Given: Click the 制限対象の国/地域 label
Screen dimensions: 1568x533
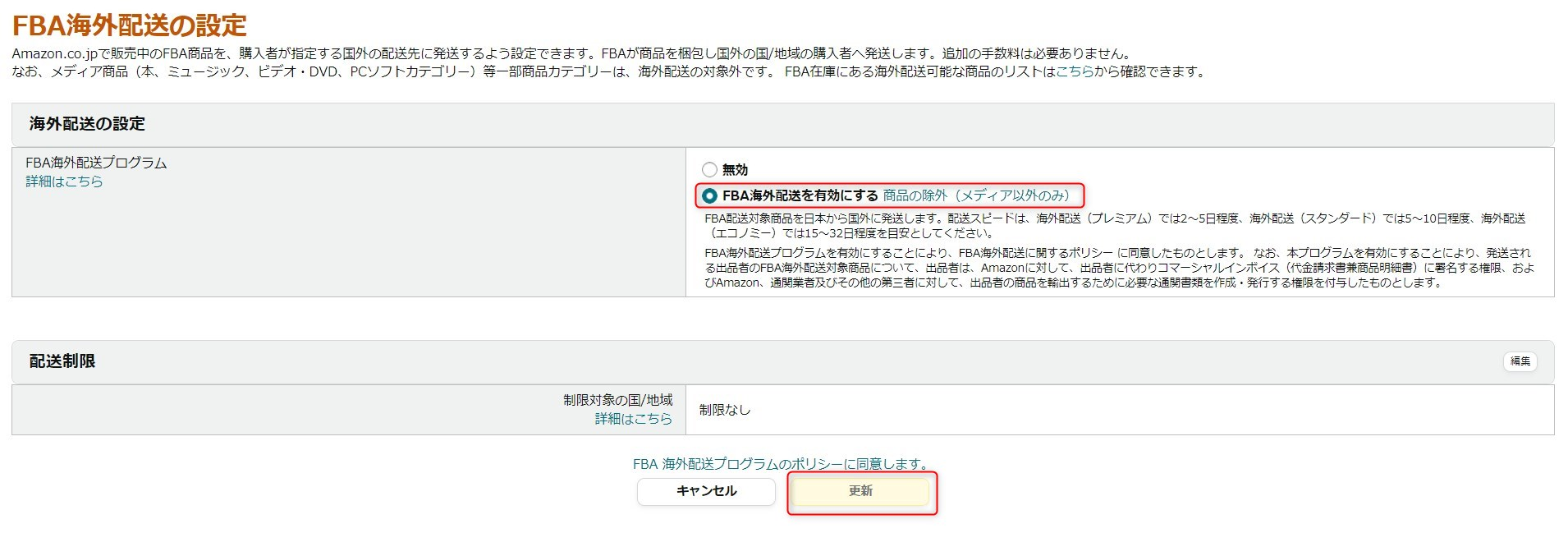Looking at the screenshot, I should tap(617, 400).
